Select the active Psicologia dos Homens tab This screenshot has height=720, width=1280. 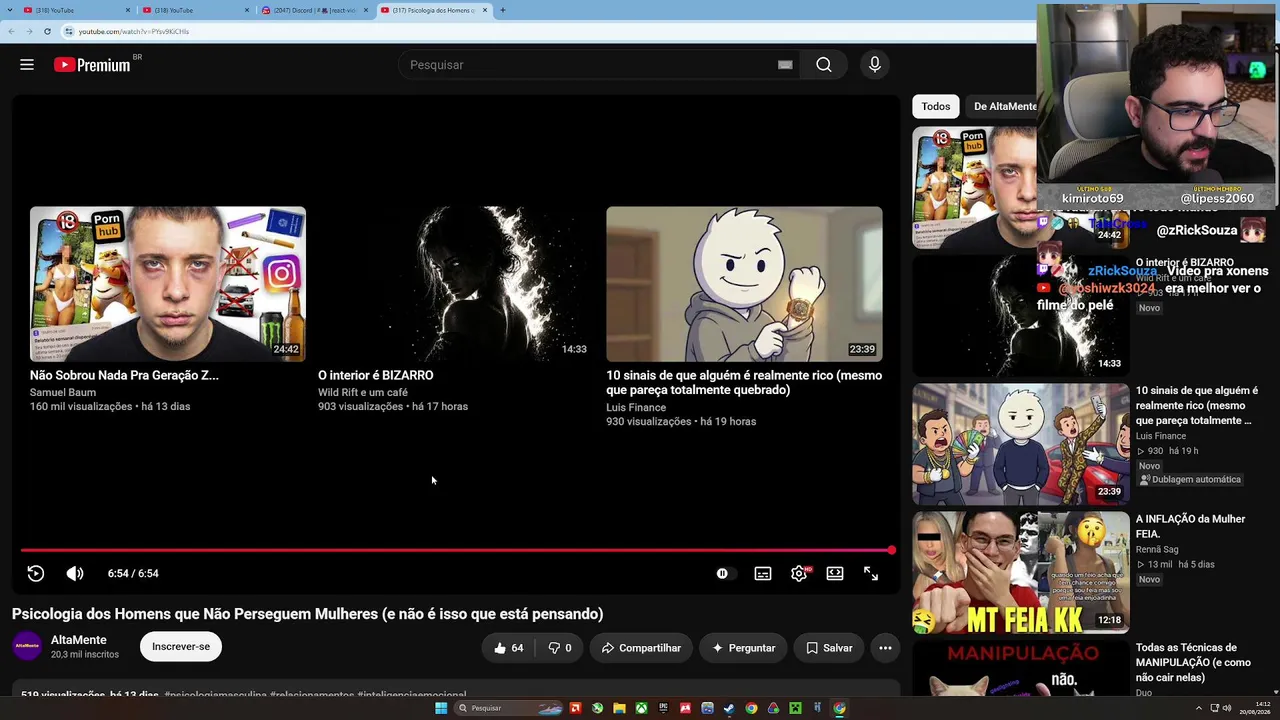click(x=433, y=10)
